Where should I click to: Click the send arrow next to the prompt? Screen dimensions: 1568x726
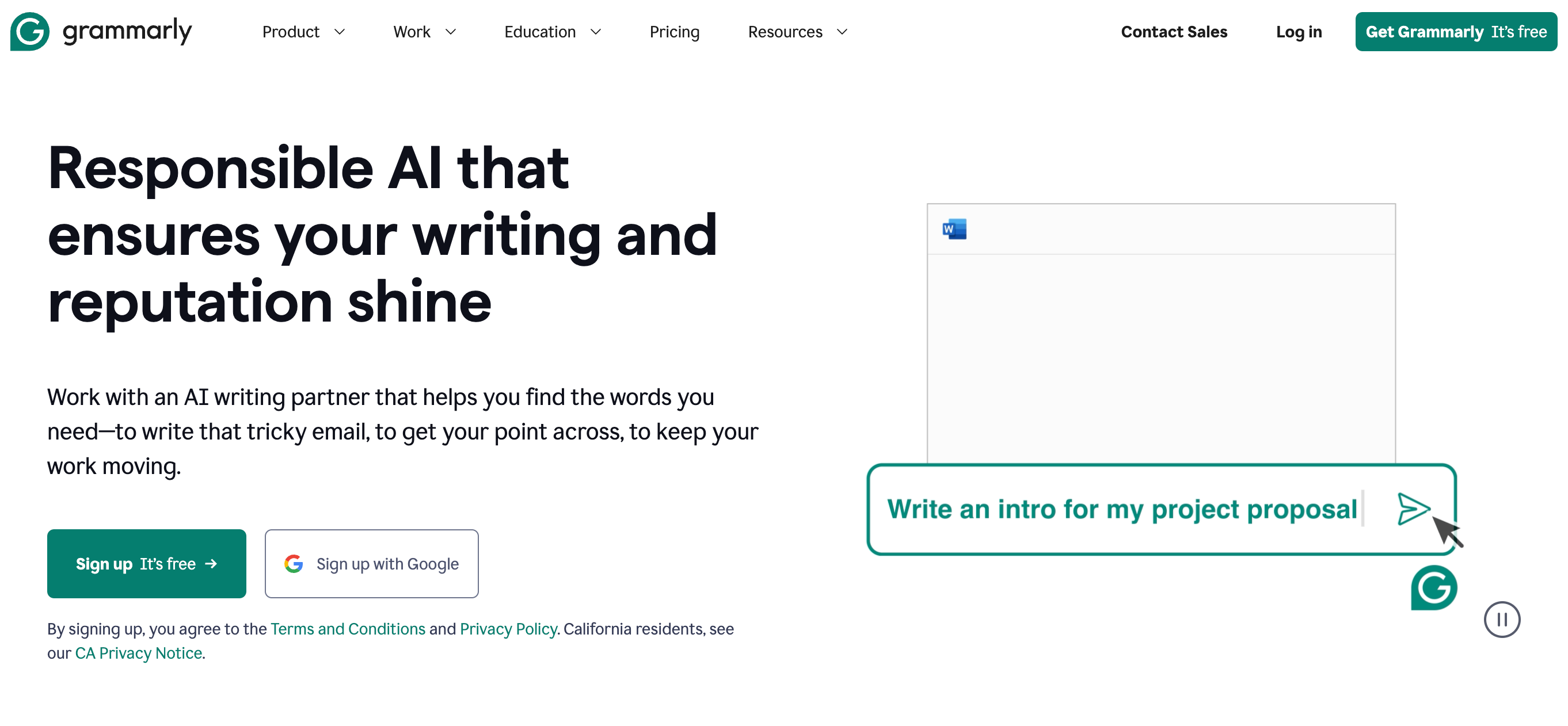[1413, 509]
